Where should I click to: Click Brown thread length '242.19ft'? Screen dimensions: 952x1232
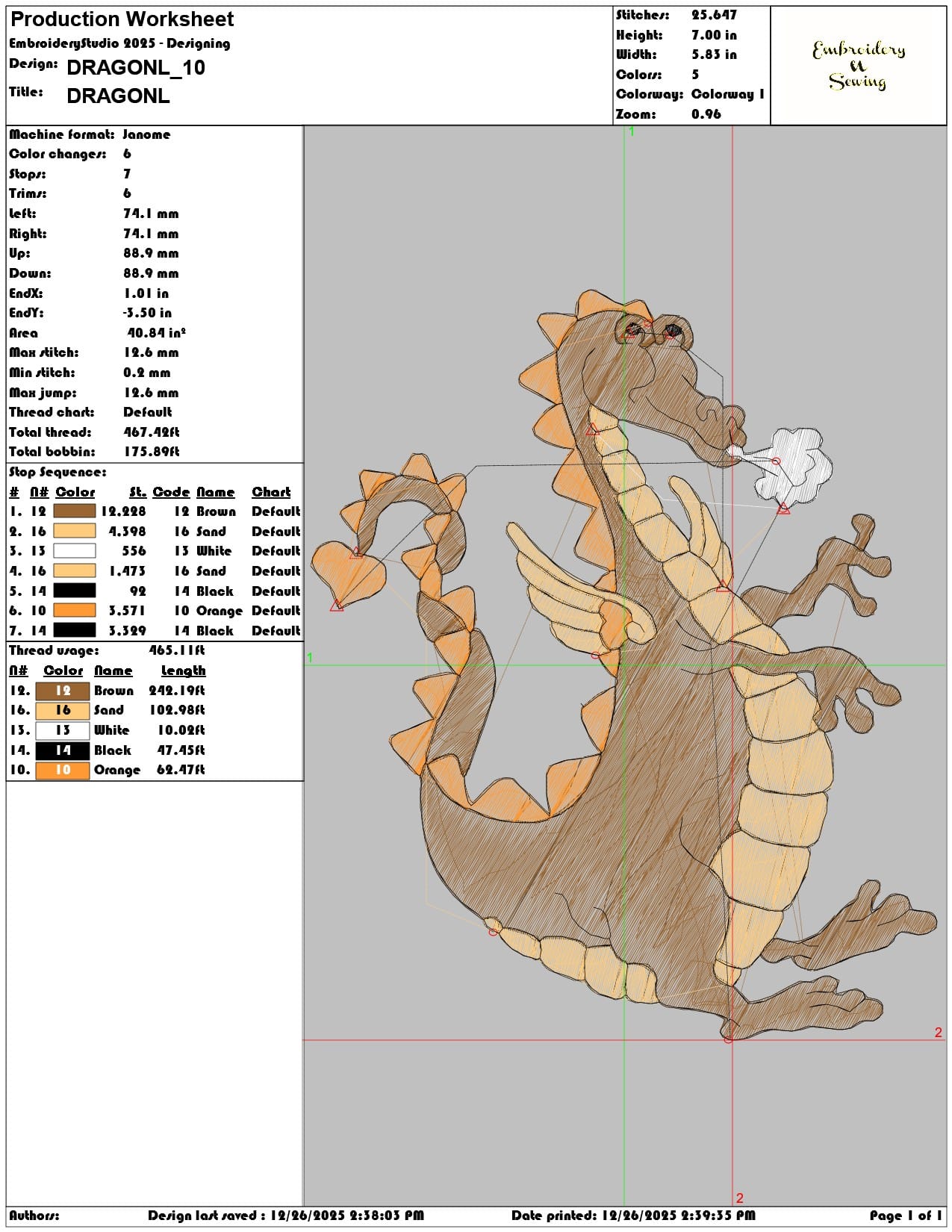coord(177,691)
